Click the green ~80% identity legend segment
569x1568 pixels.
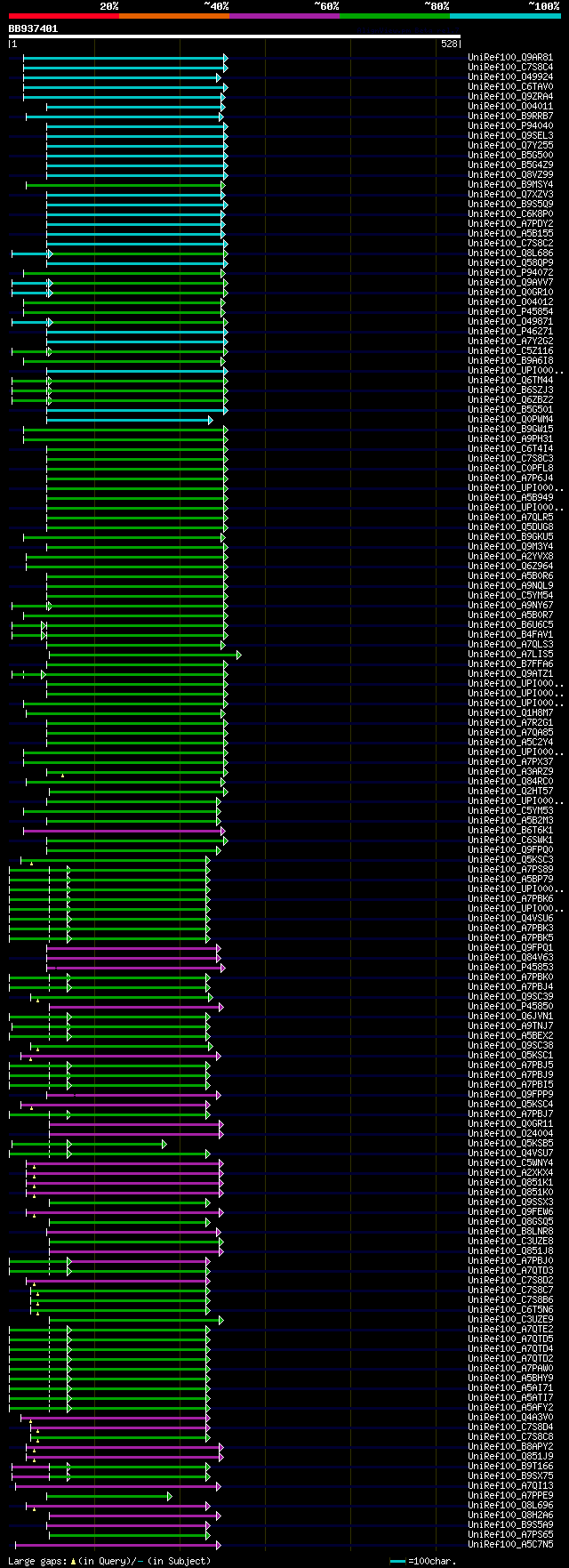395,16
